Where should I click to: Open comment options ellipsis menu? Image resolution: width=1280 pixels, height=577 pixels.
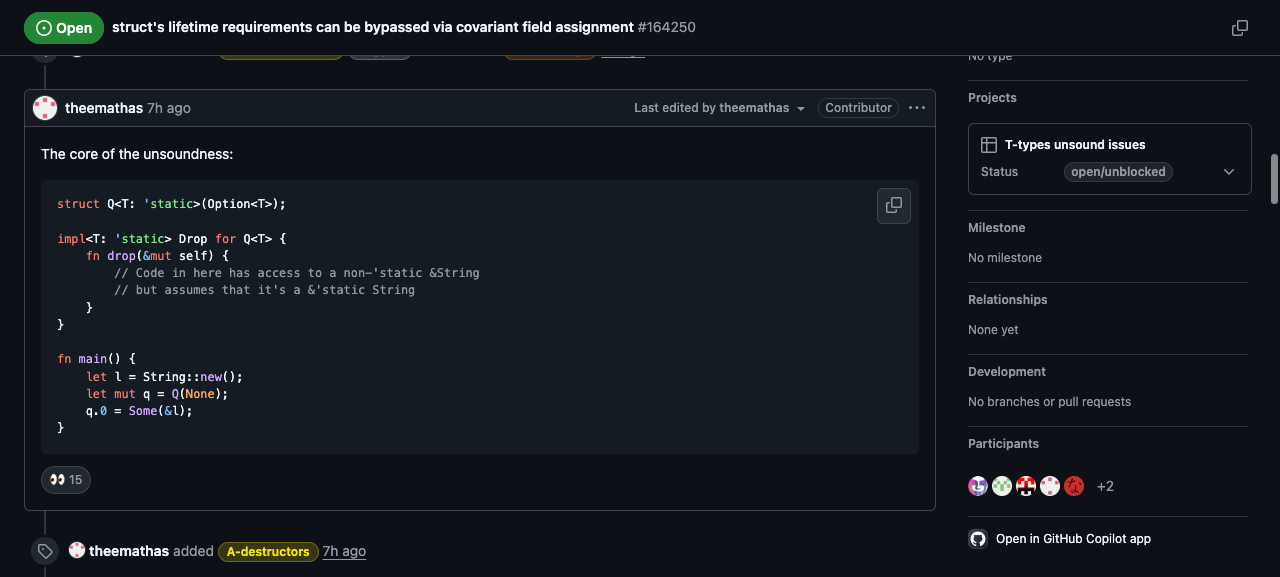coord(917,108)
